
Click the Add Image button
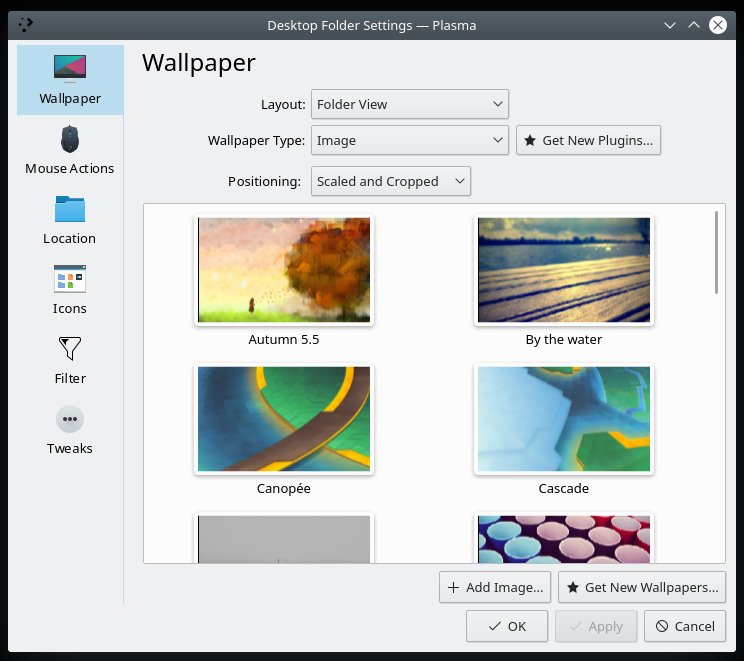496,587
